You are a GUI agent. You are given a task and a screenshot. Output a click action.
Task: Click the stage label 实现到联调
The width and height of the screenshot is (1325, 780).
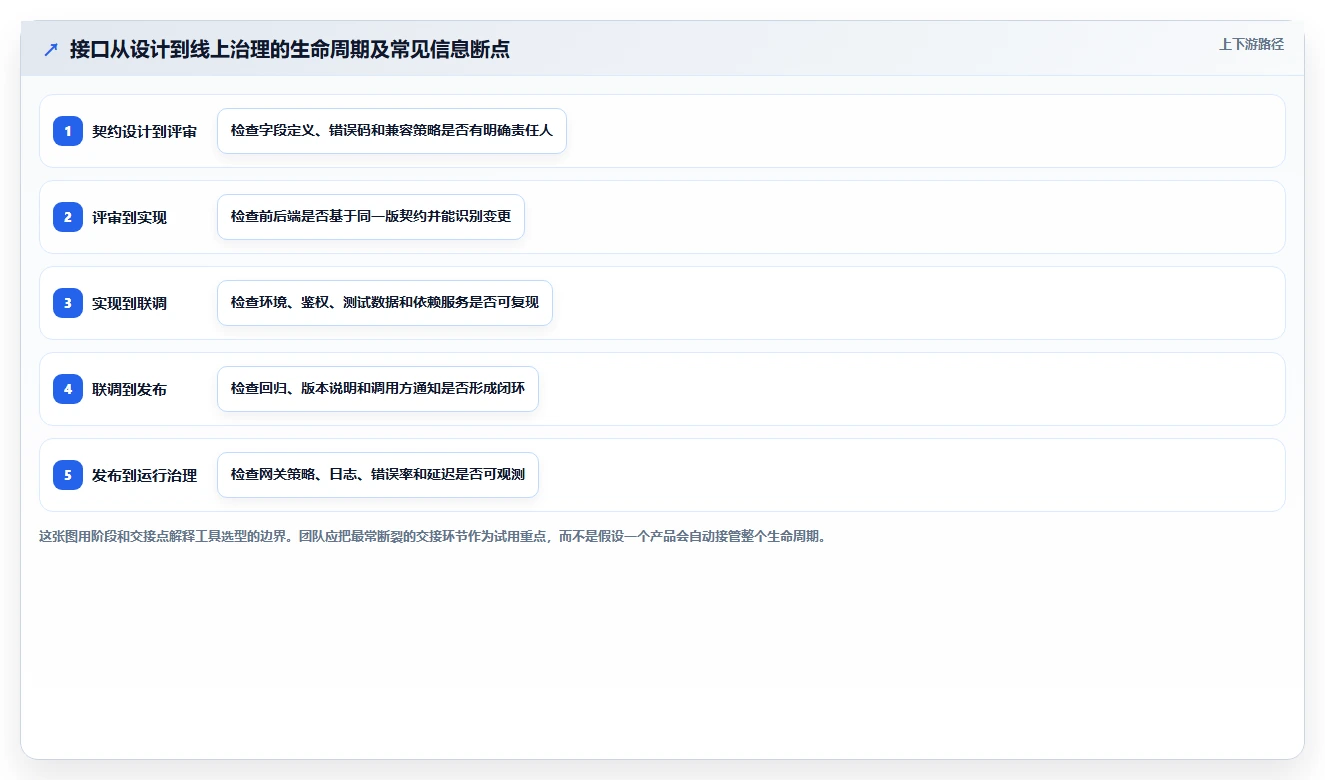coord(129,304)
